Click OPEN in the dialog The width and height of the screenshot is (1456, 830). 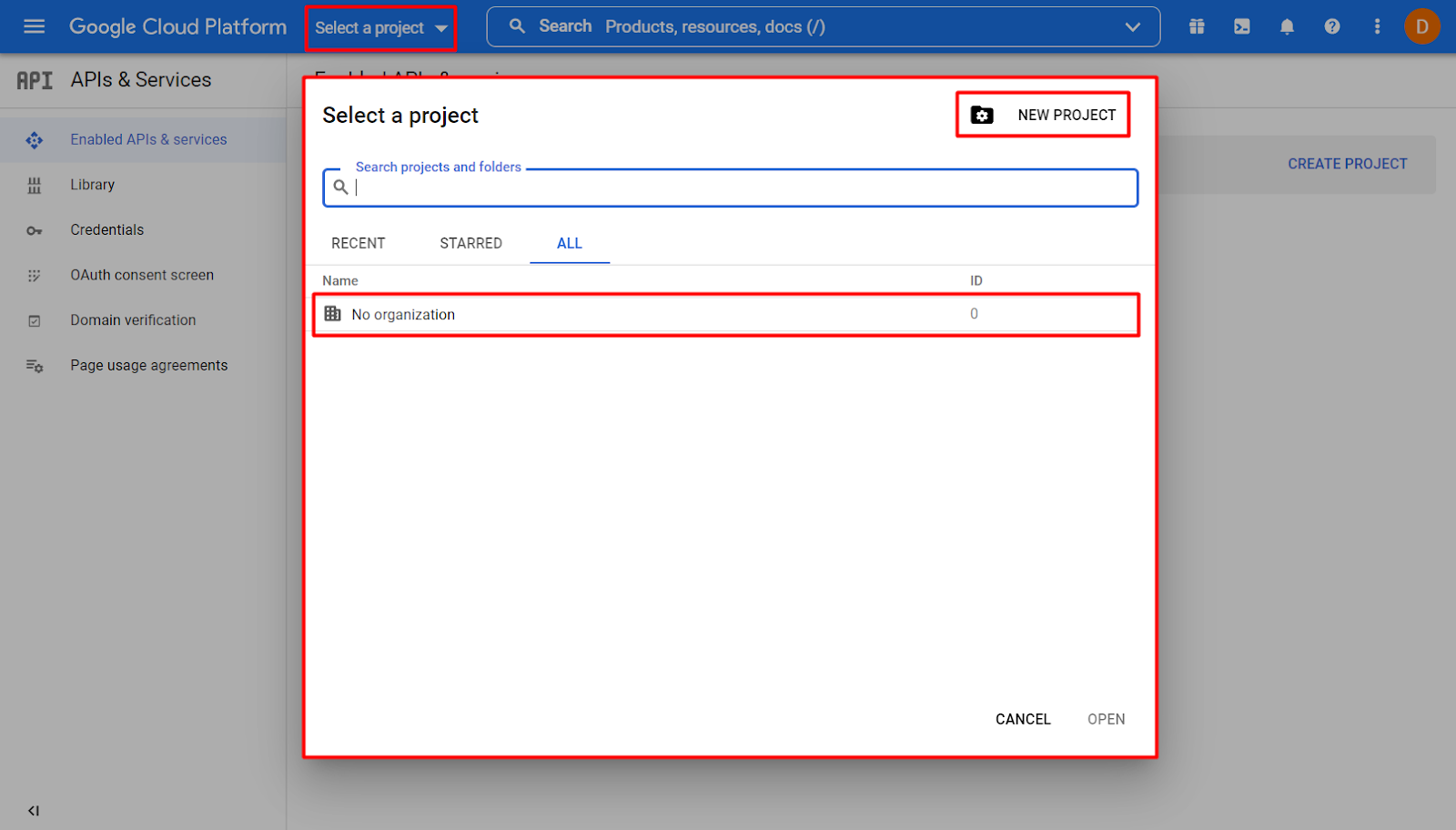[1107, 719]
